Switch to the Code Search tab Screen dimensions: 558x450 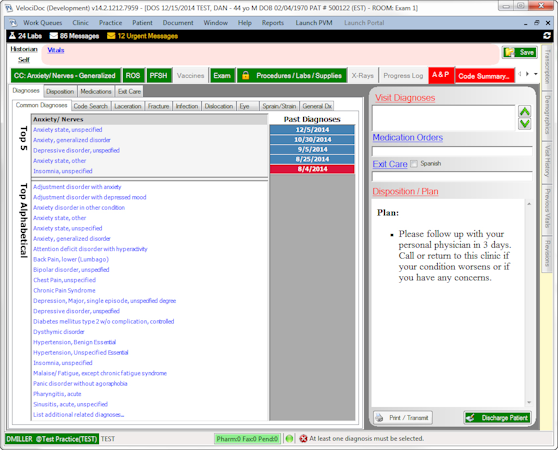(90, 106)
